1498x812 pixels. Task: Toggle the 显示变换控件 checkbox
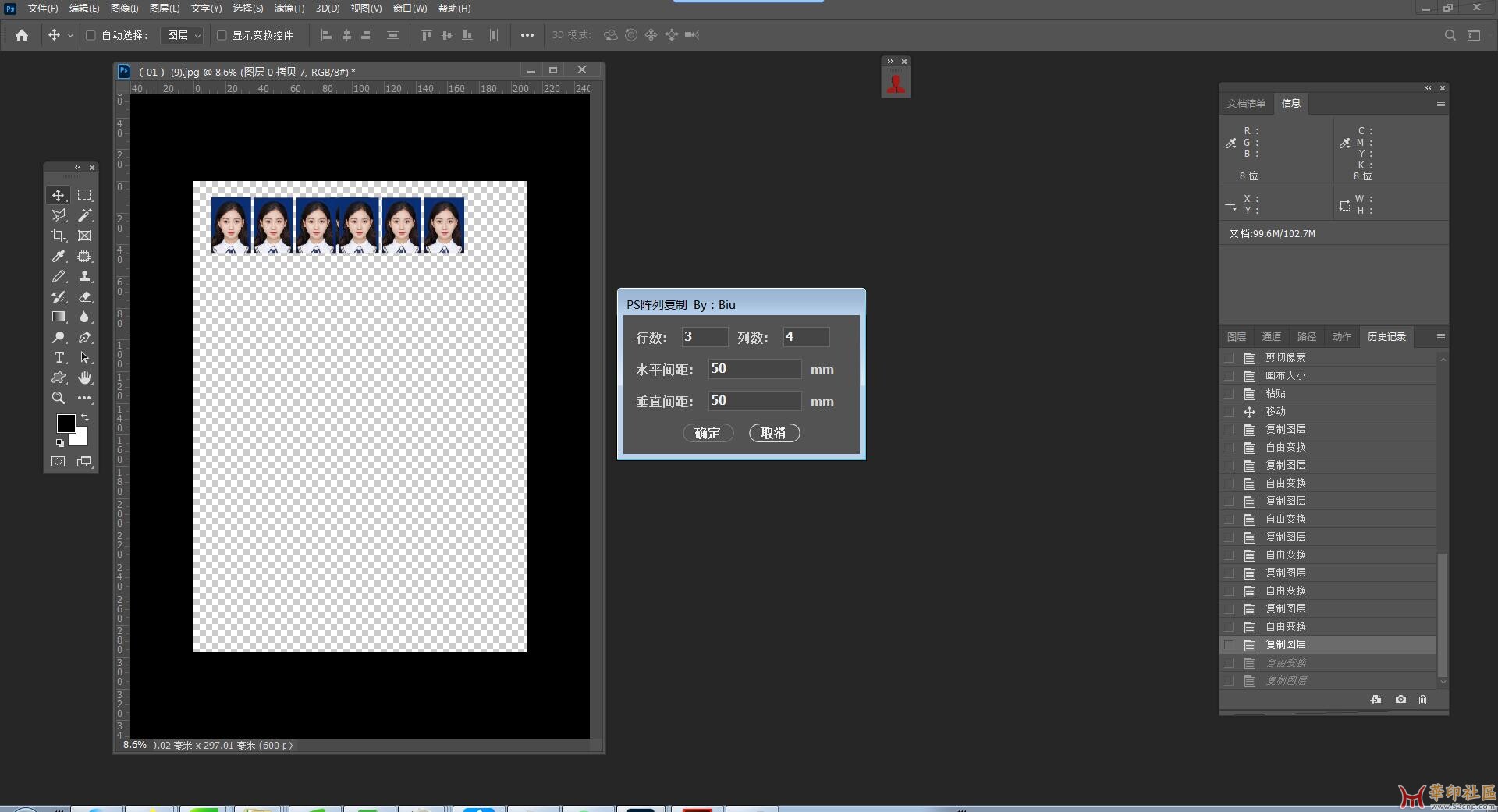pos(222,35)
